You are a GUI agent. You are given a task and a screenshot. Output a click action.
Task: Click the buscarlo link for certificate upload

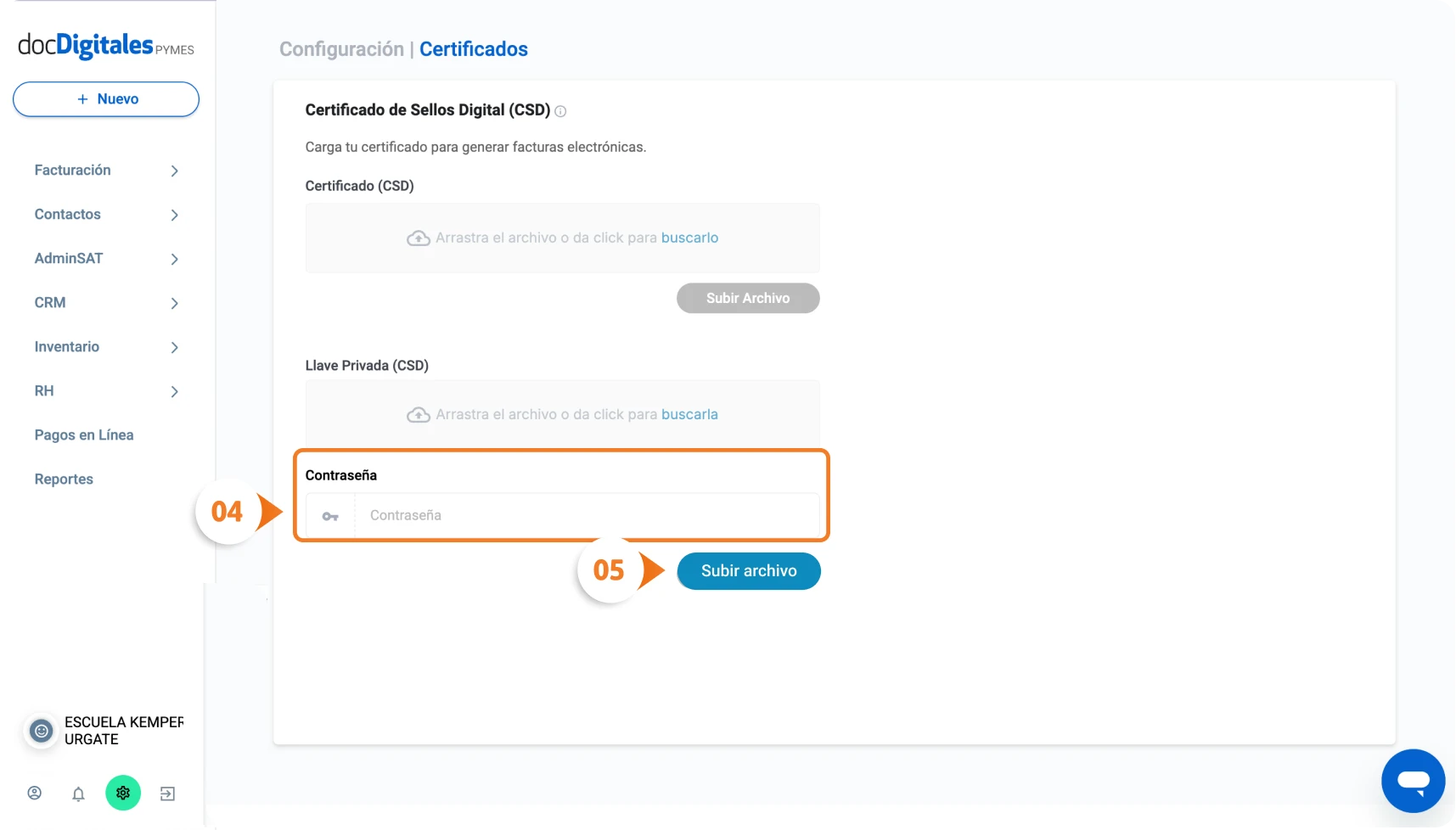tap(689, 238)
